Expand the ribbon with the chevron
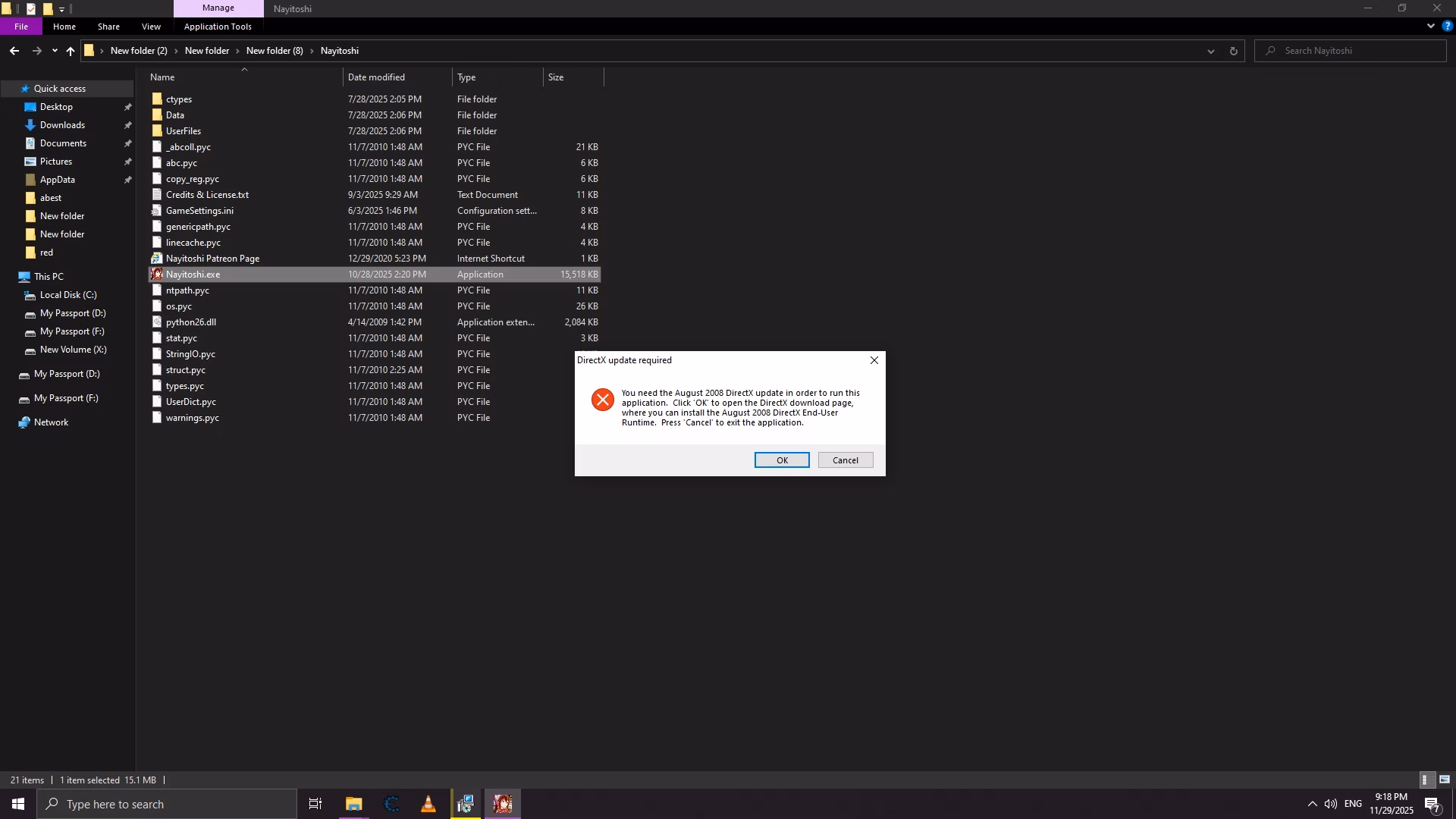The height and width of the screenshot is (819, 1456). 1430,26
